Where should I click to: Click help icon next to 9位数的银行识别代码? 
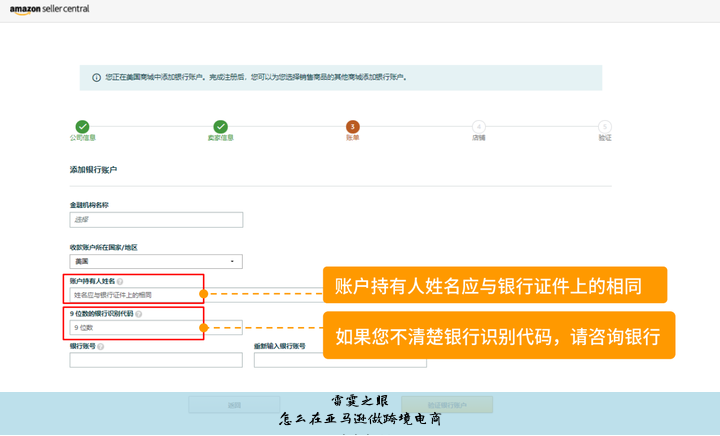139,314
